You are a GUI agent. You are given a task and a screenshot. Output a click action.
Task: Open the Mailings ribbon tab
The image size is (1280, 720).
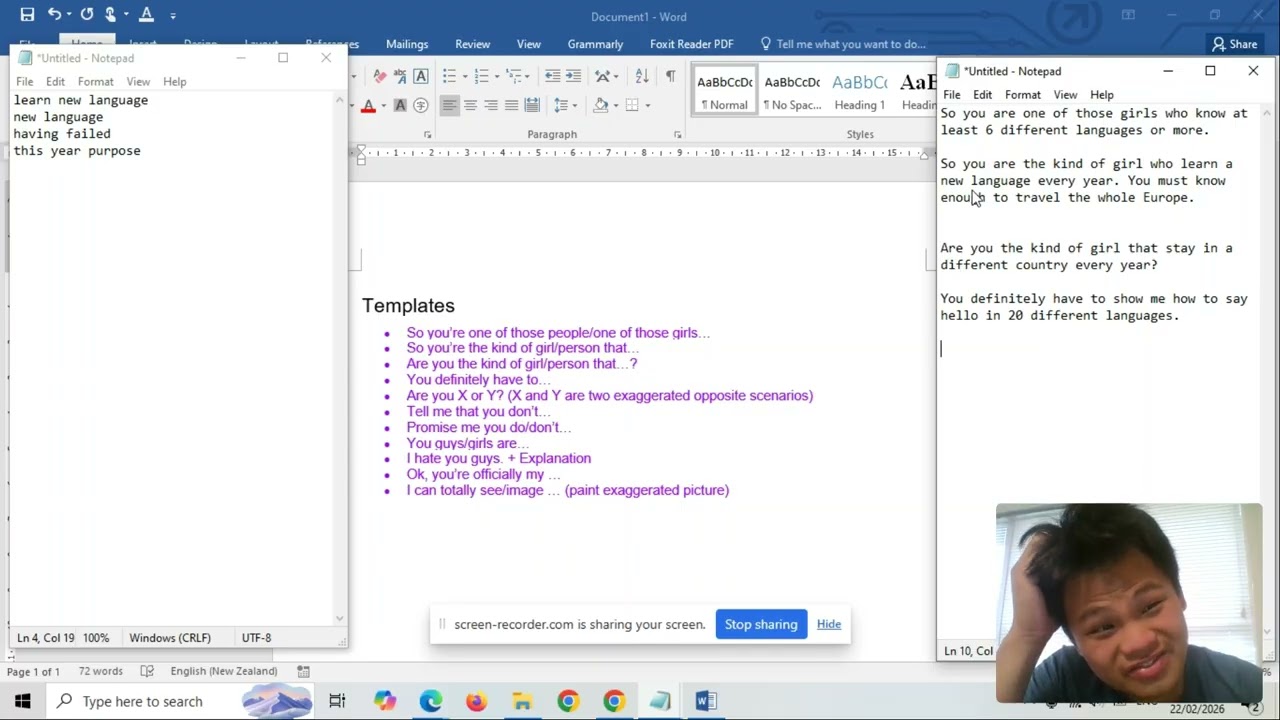pos(407,44)
